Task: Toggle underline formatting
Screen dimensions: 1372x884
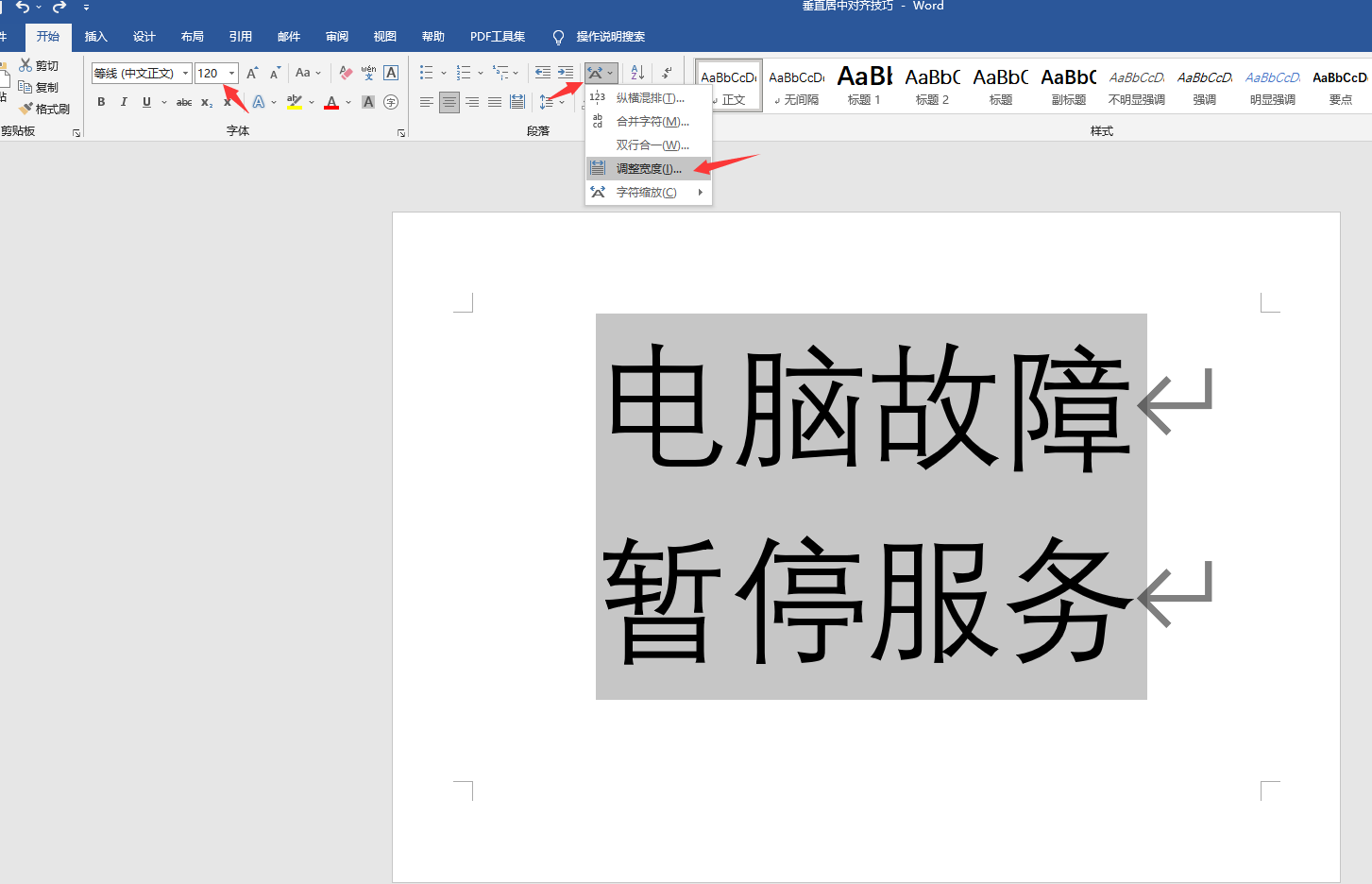Action: 146,102
